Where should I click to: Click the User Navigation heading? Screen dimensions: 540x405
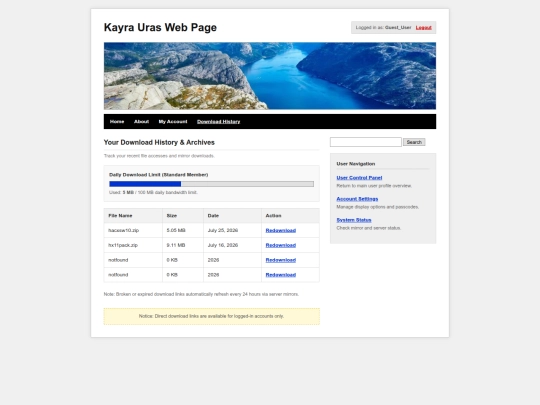[x=356, y=164]
